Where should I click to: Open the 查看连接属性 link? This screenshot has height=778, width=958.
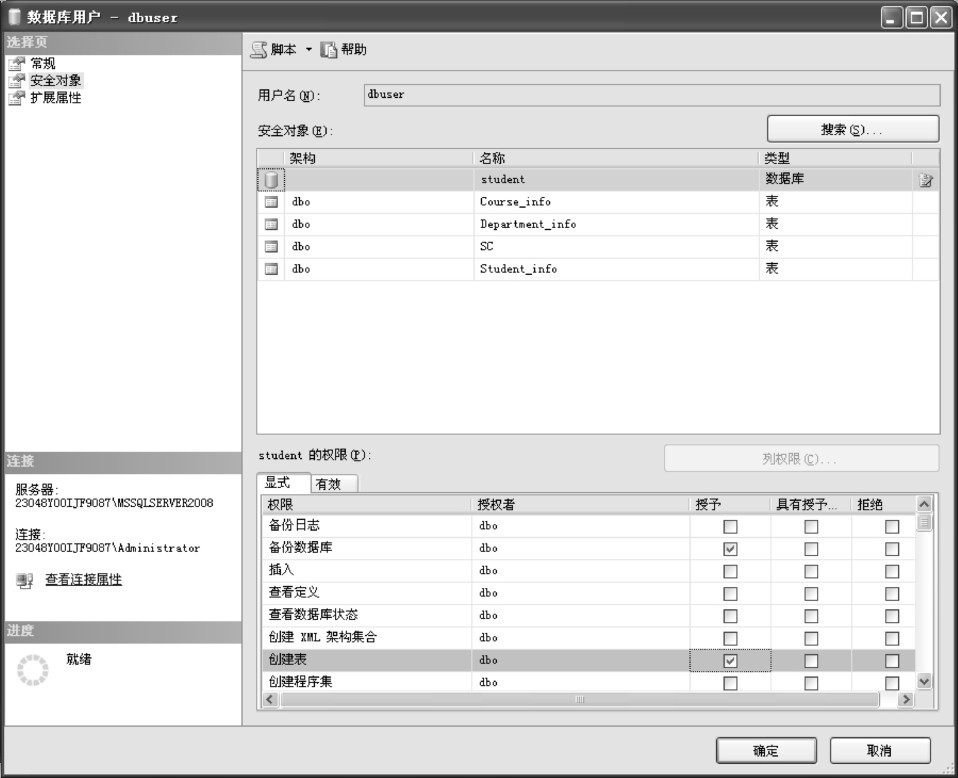tap(83, 580)
